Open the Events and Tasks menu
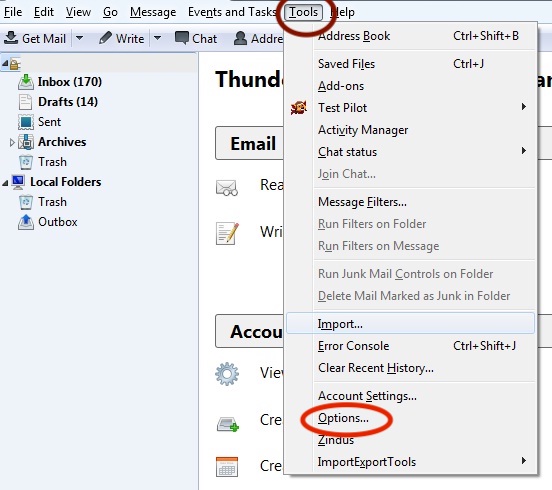552x490 pixels. coord(232,12)
